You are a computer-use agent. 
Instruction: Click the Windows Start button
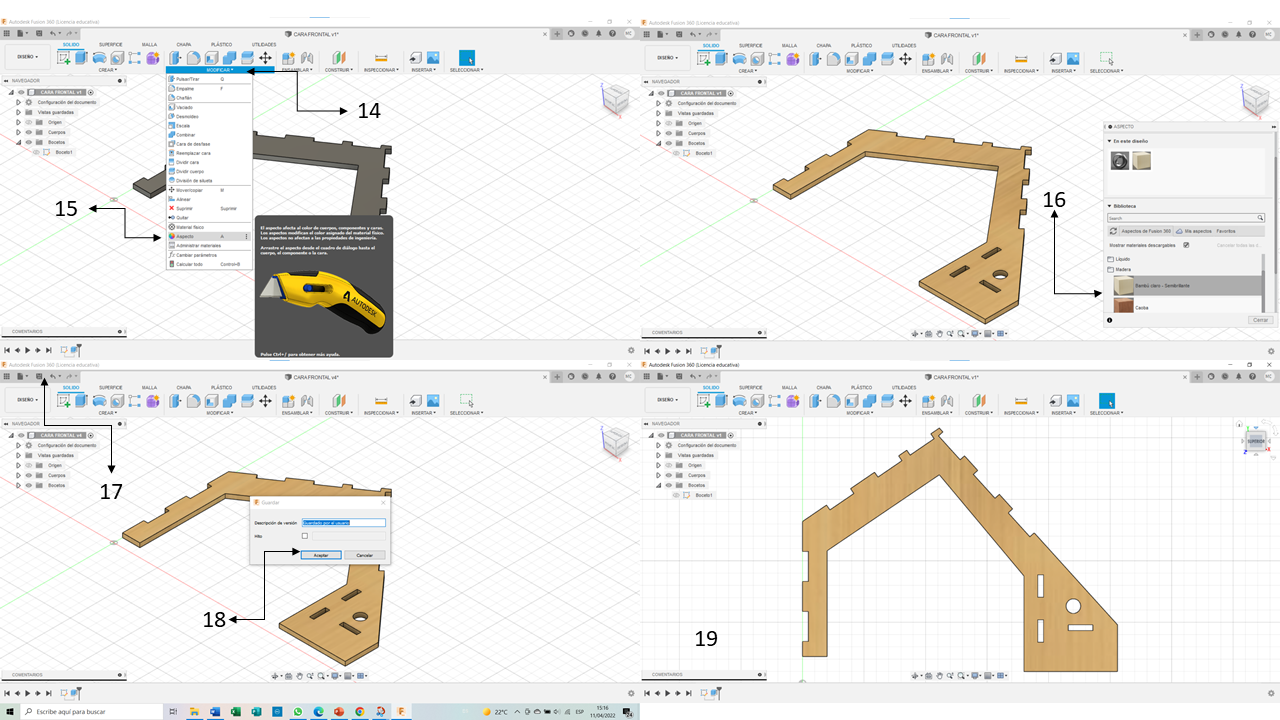click(10, 711)
